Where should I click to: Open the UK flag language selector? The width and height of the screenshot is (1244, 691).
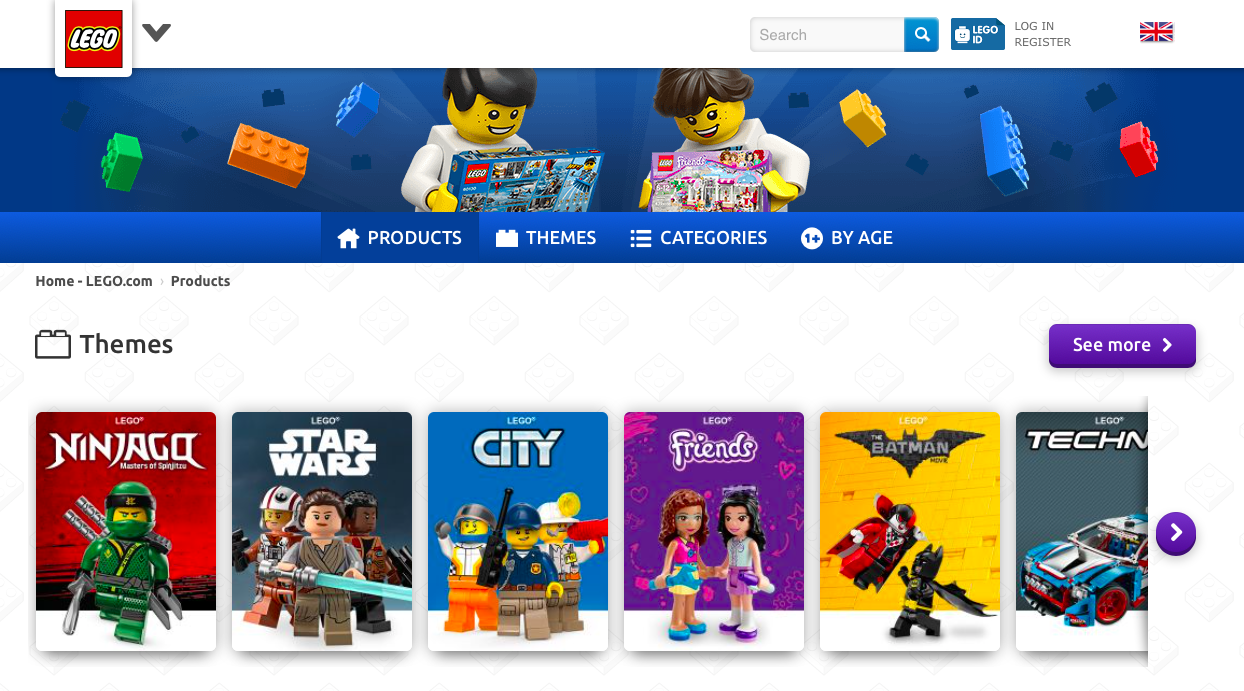tap(1156, 33)
